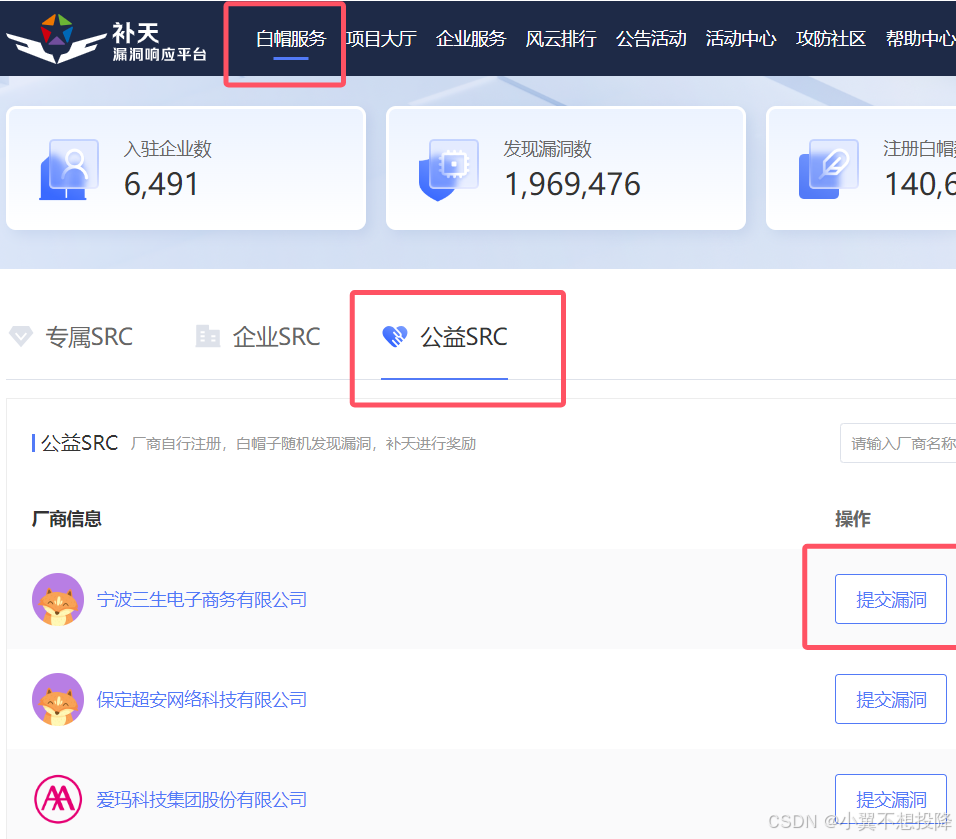Open 帮助中心 help menu
Image resolution: width=956 pixels, height=839 pixels.
pyautogui.click(x=921, y=39)
